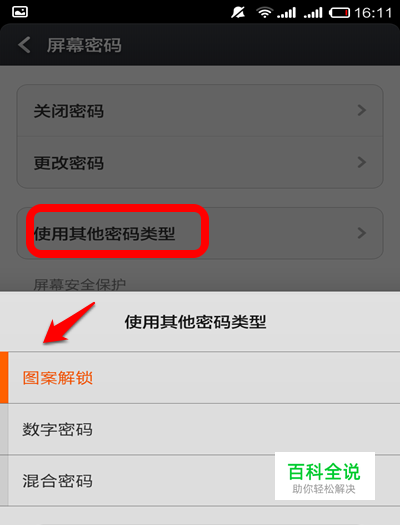Open the screenshot notification icon
The image size is (400, 525).
pos(20,12)
